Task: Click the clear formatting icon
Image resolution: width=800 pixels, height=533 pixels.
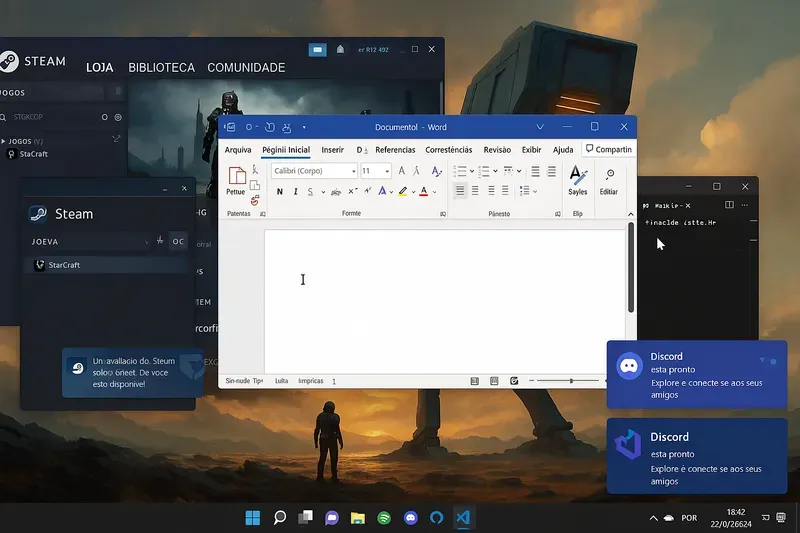Action: [x=436, y=171]
